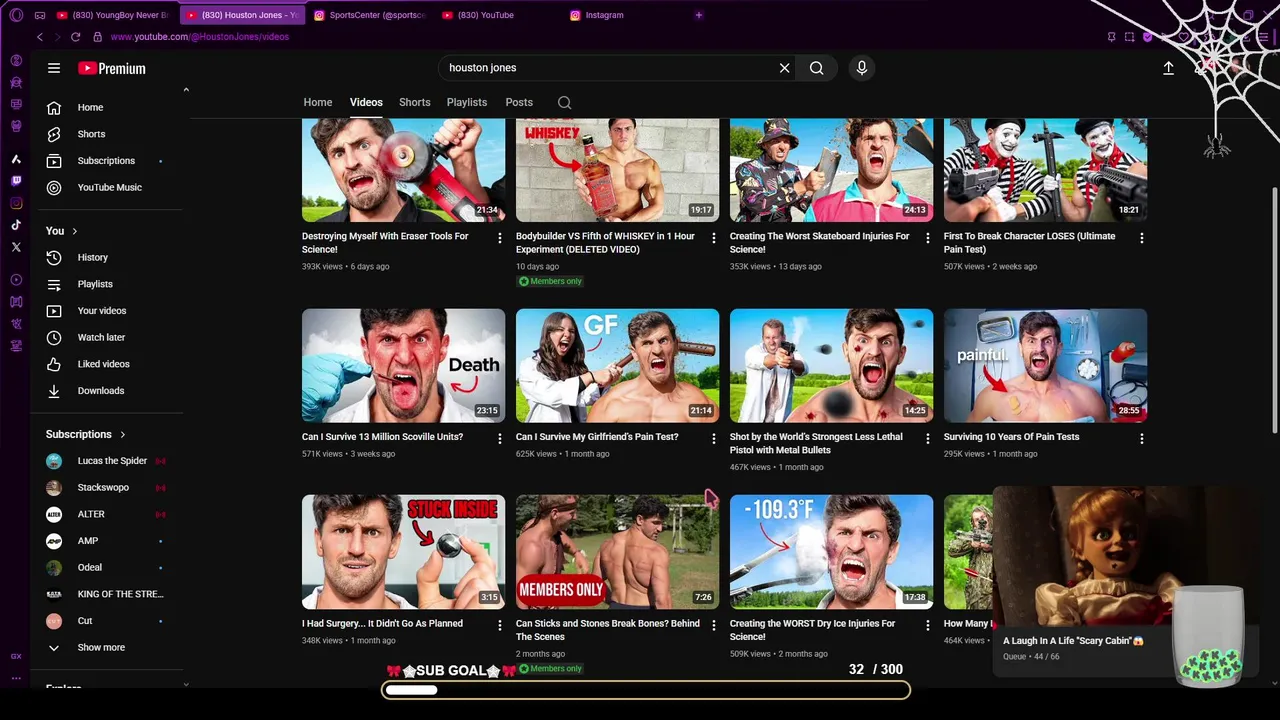Click the Can I Survive 13 Million Scoville thumbnail
The image size is (1280, 720).
pyautogui.click(x=404, y=366)
